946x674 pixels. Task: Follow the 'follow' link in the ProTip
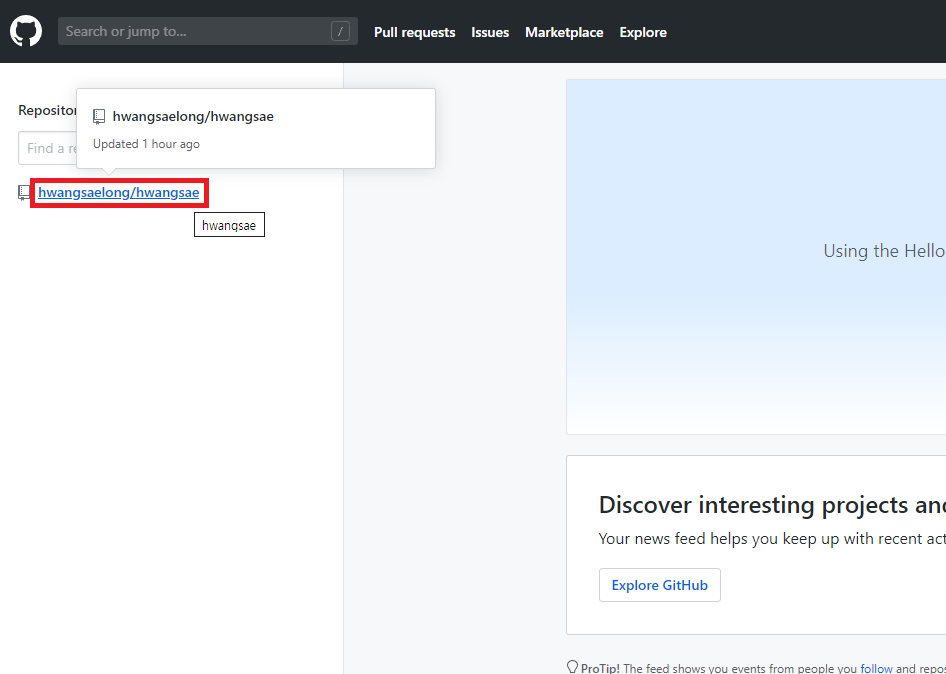tap(876, 668)
